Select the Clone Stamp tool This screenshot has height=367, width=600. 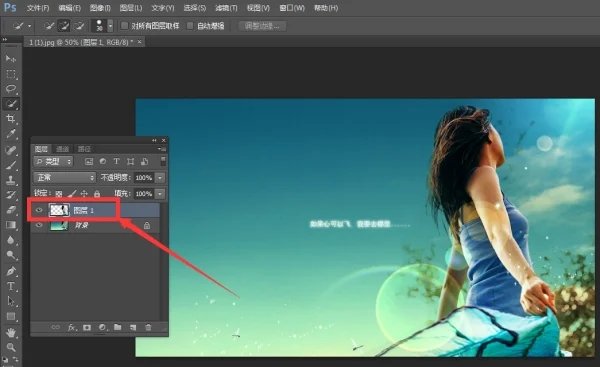[x=11, y=180]
